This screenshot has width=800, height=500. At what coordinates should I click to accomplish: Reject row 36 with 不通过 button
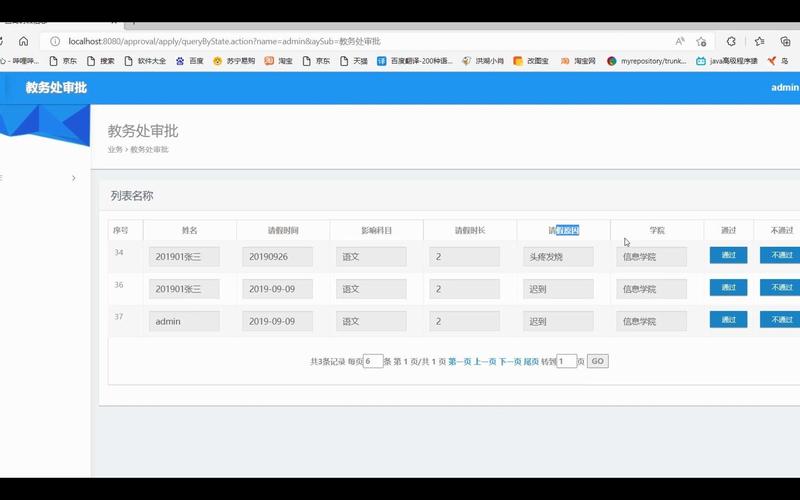point(780,288)
